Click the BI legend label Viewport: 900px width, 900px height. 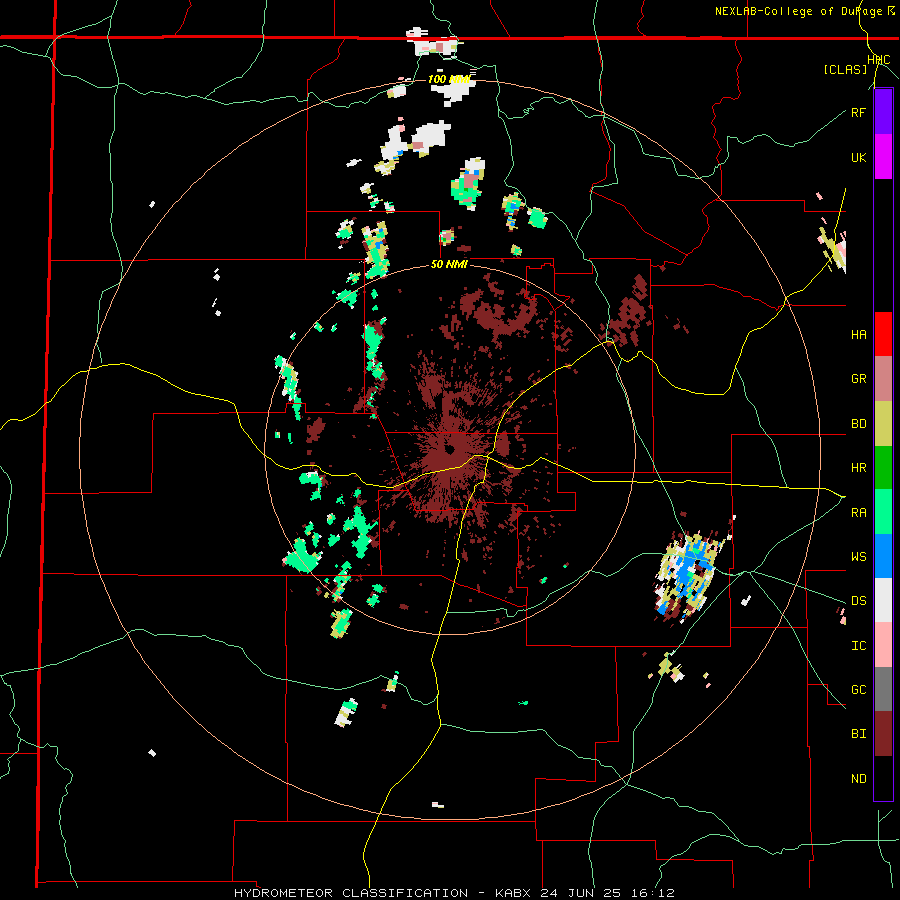[x=858, y=734]
